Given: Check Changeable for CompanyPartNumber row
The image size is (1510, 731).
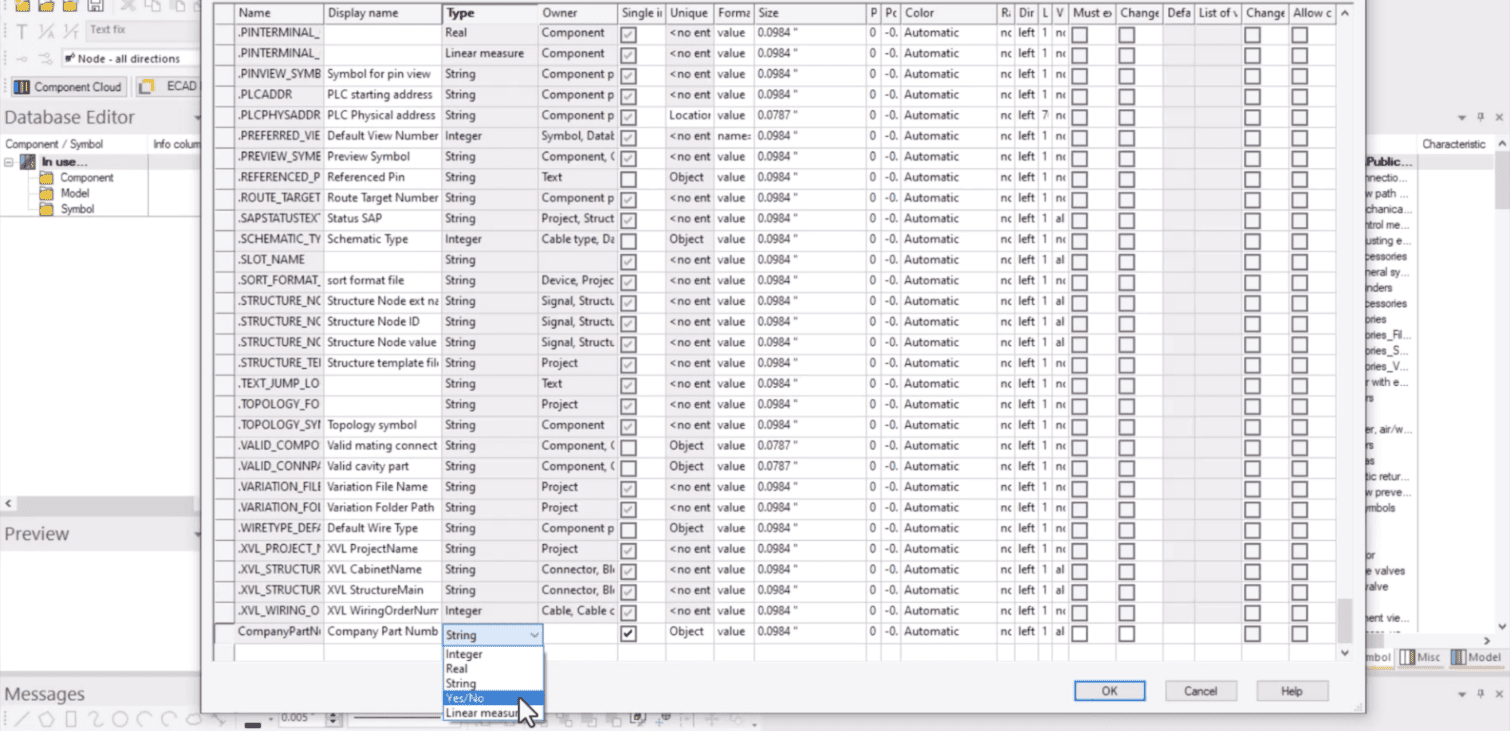Looking at the screenshot, I should click(1127, 633).
